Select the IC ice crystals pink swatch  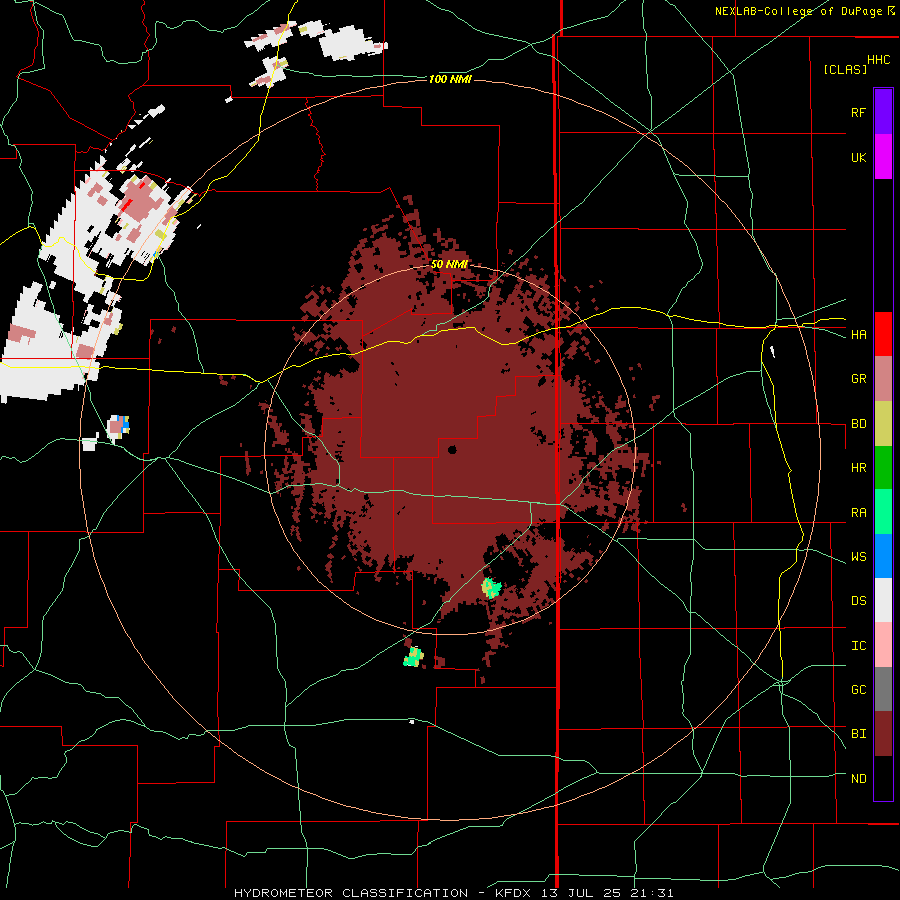click(x=883, y=645)
